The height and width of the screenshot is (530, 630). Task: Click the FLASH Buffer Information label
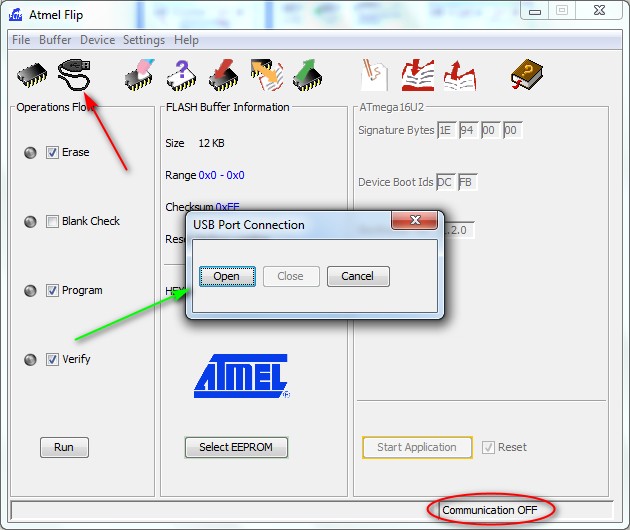(227, 107)
